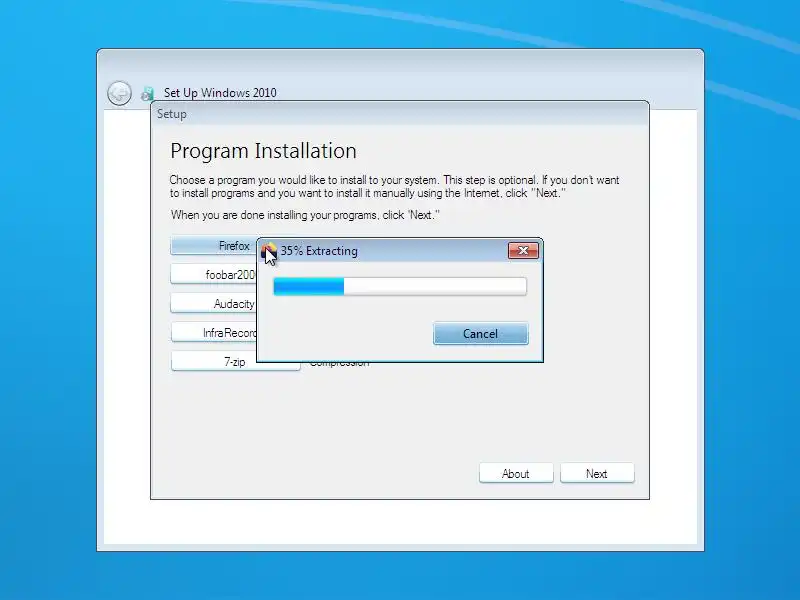Click the extraction progress bar
Screen dimensions: 800x600
pos(400,286)
